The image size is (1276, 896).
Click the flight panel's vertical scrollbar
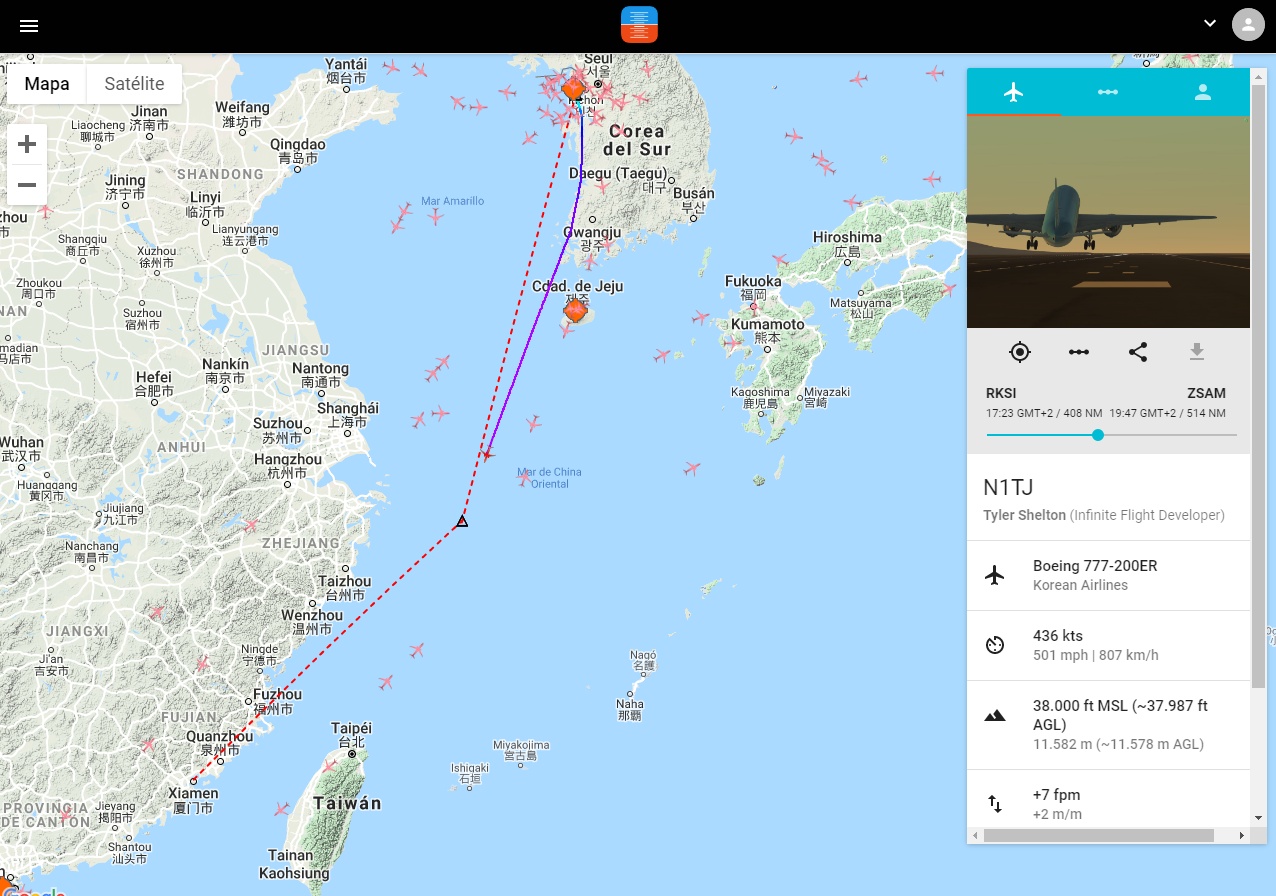click(x=1259, y=387)
